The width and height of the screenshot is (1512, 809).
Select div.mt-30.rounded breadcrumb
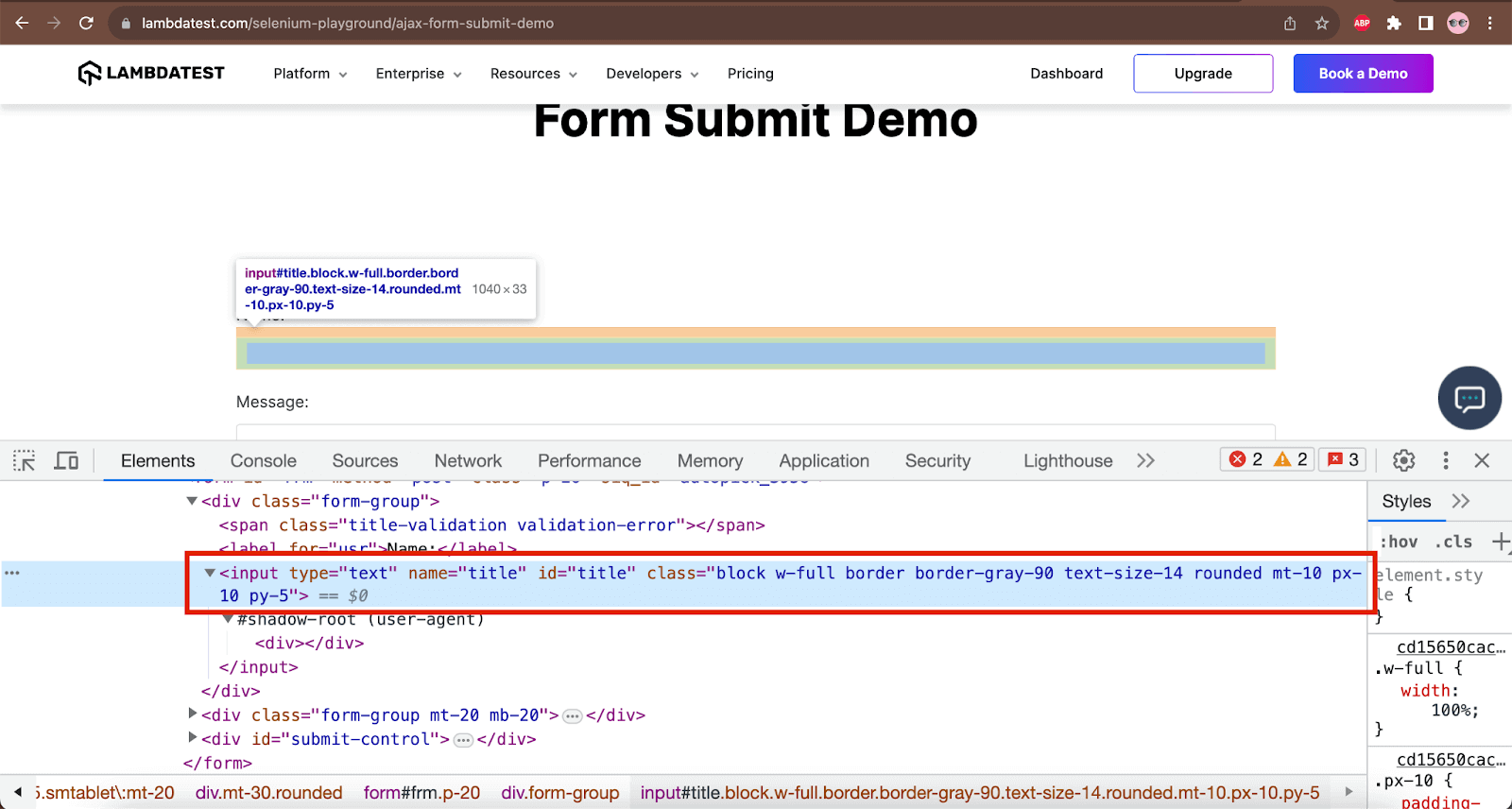coord(269,793)
